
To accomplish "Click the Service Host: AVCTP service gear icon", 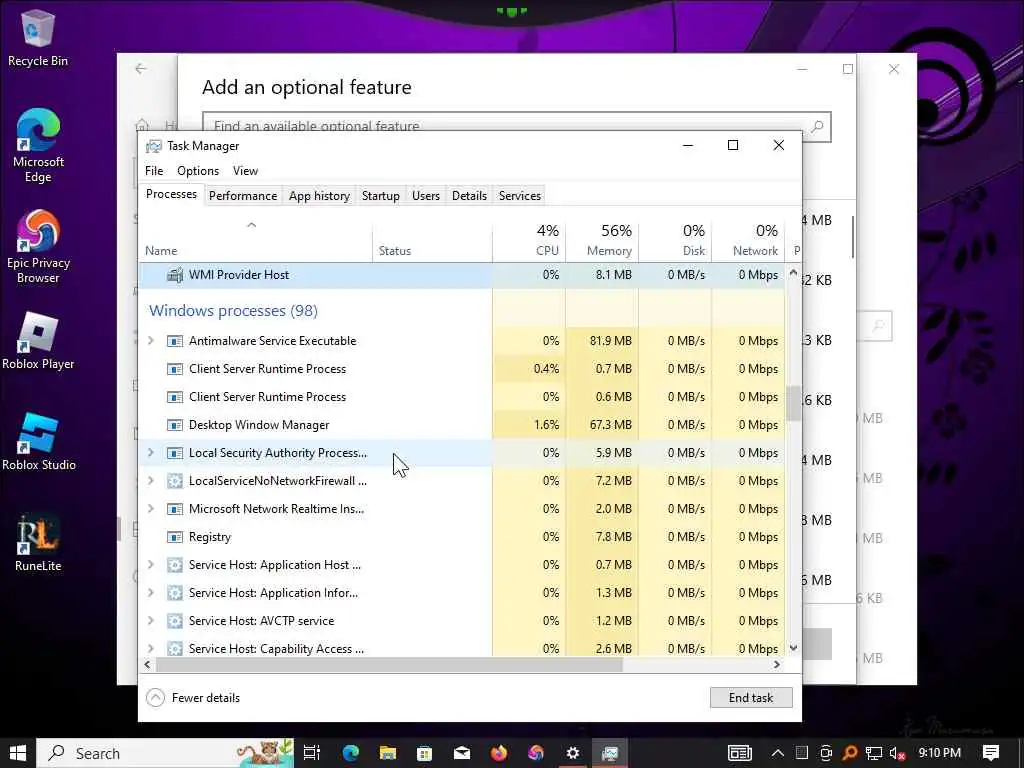I will pyautogui.click(x=174, y=621).
